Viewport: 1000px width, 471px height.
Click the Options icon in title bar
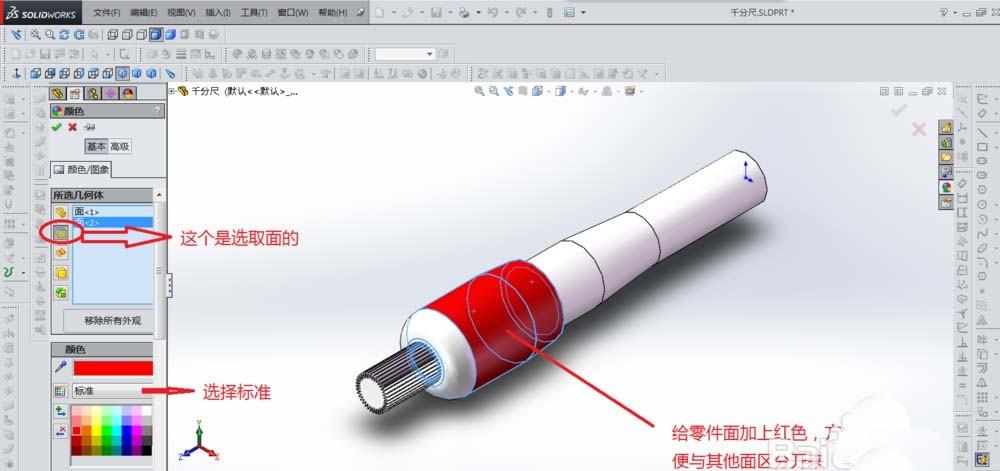pyautogui.click(x=569, y=12)
